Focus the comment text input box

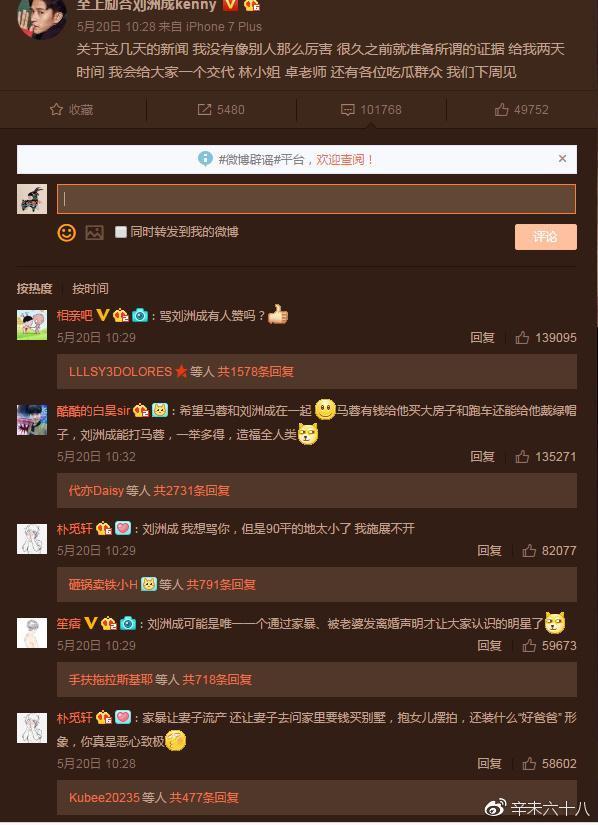[316, 199]
